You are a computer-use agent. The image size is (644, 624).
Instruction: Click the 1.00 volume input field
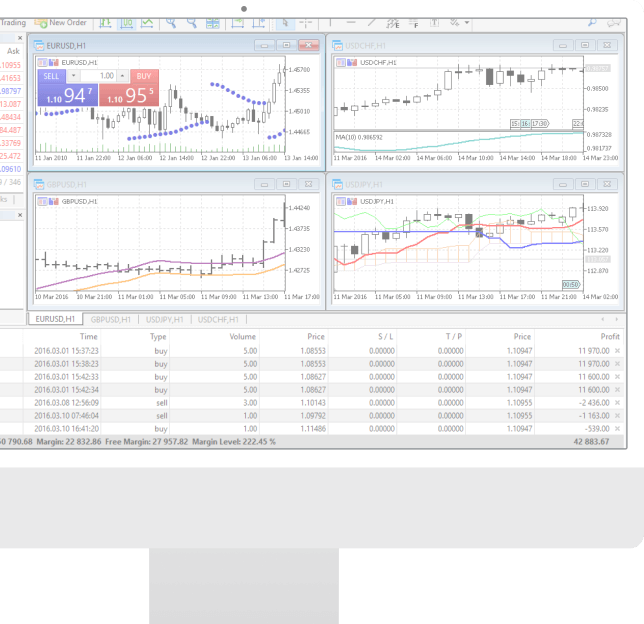click(x=98, y=76)
